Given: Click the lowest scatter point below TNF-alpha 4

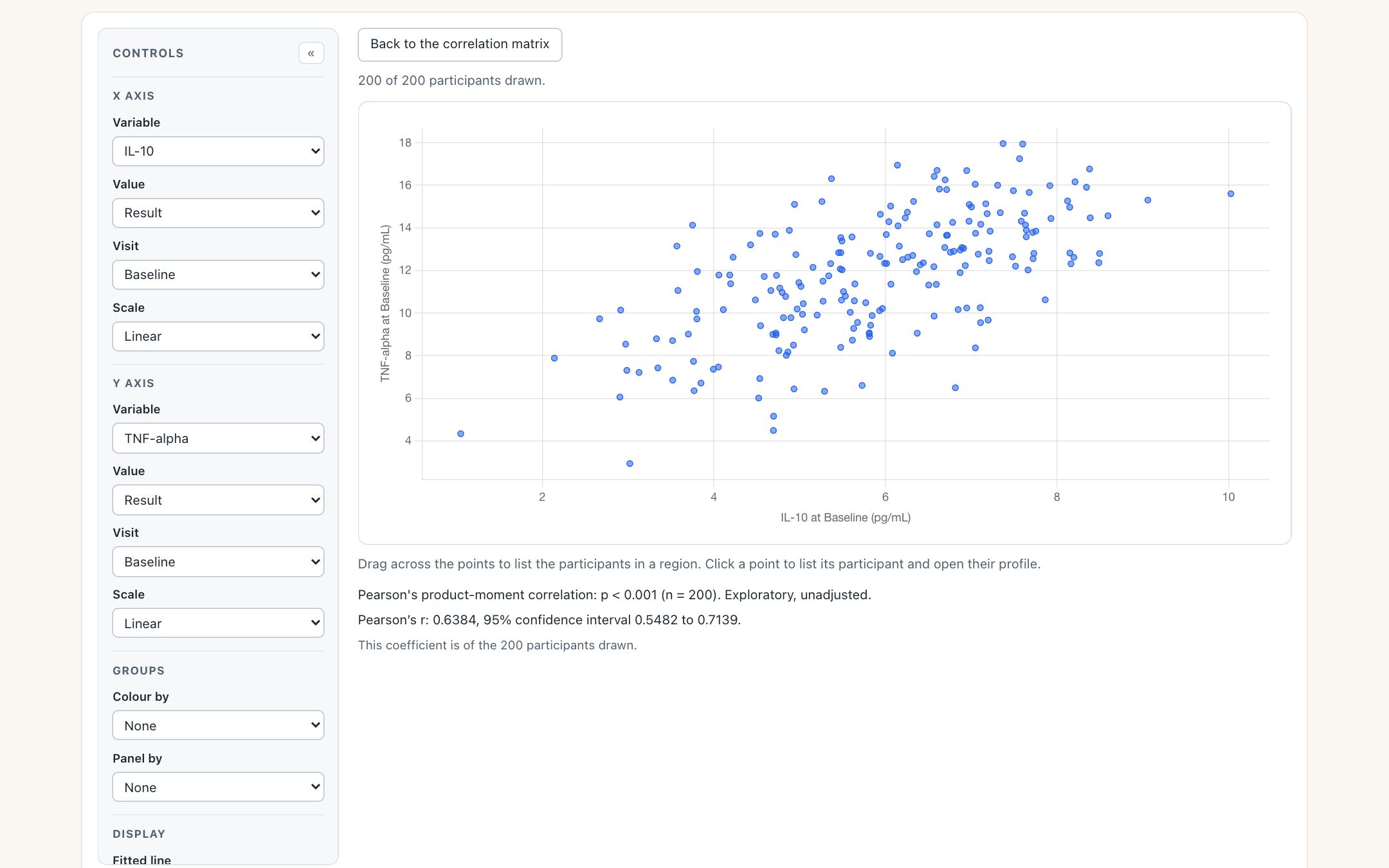Looking at the screenshot, I should point(630,464).
